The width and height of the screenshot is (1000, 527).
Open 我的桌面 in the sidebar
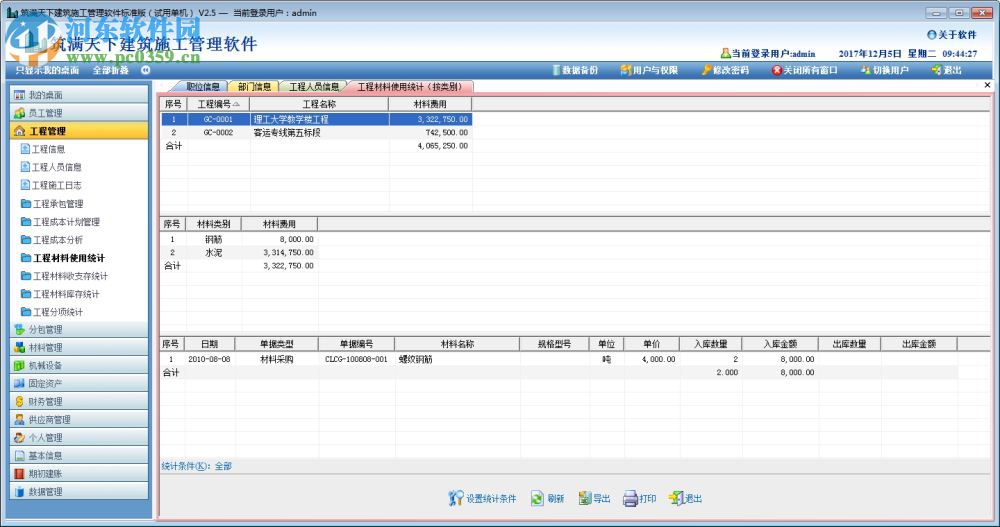tap(80, 95)
